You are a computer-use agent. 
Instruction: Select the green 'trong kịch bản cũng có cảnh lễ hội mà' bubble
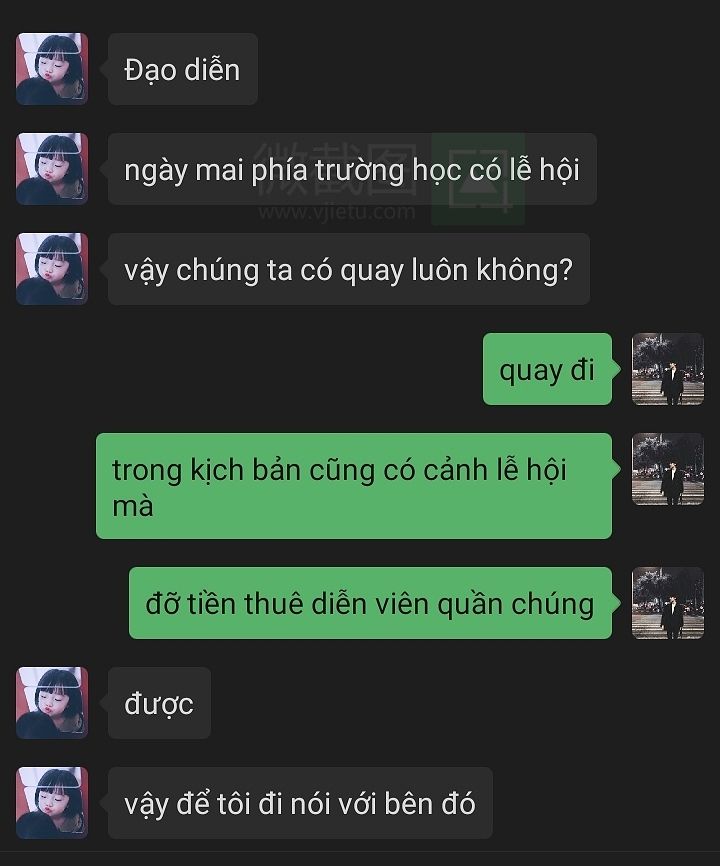tap(354, 486)
